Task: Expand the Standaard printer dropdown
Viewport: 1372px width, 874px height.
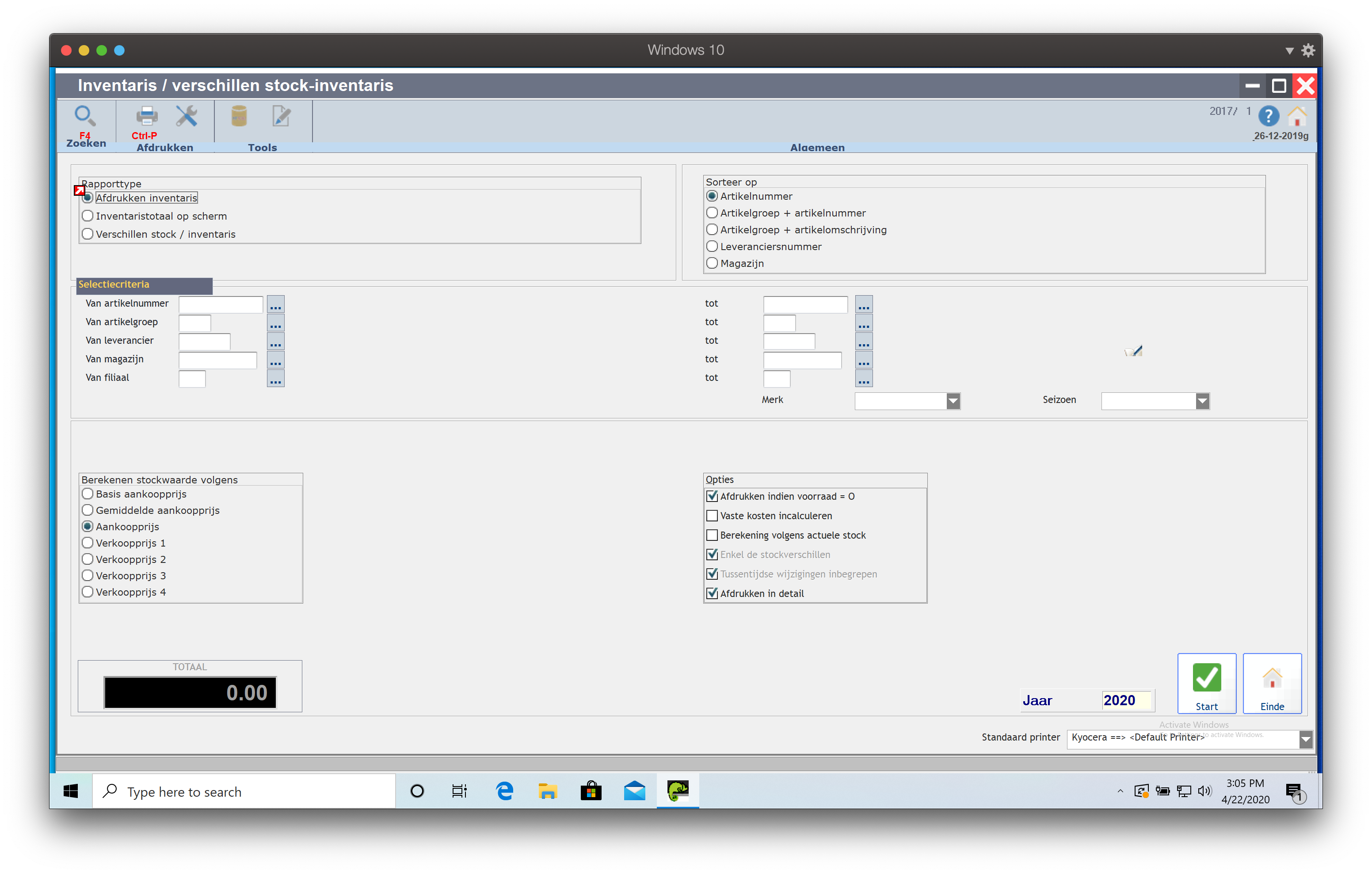Action: [1305, 739]
